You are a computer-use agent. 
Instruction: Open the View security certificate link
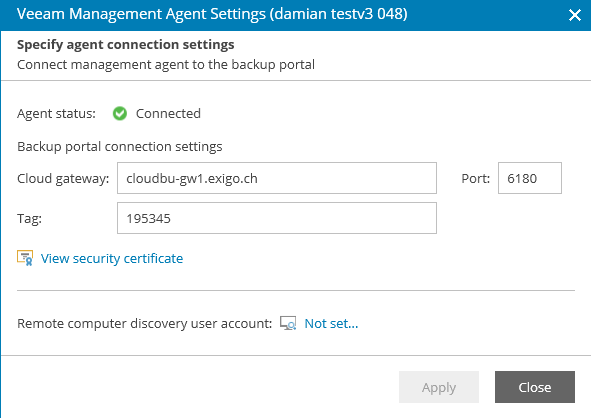tap(112, 259)
